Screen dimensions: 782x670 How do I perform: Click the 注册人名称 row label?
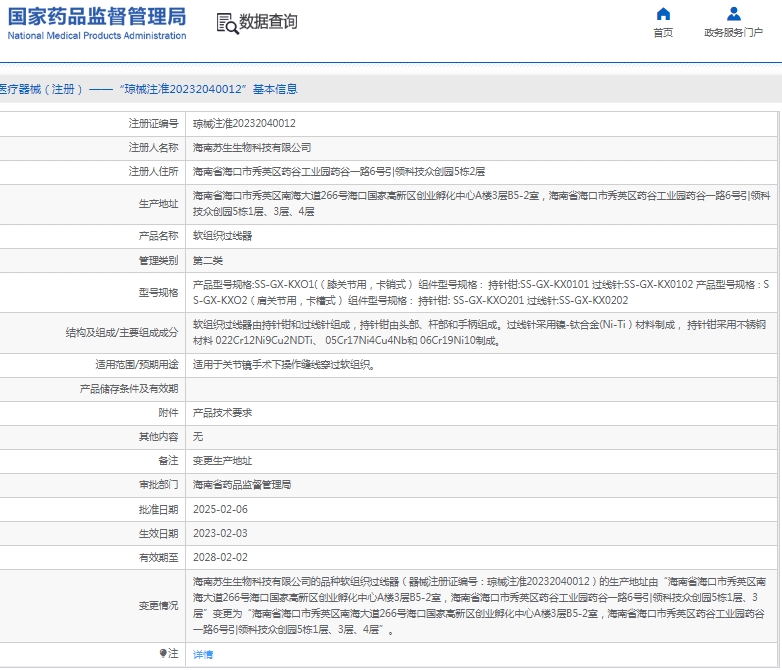coord(154,148)
